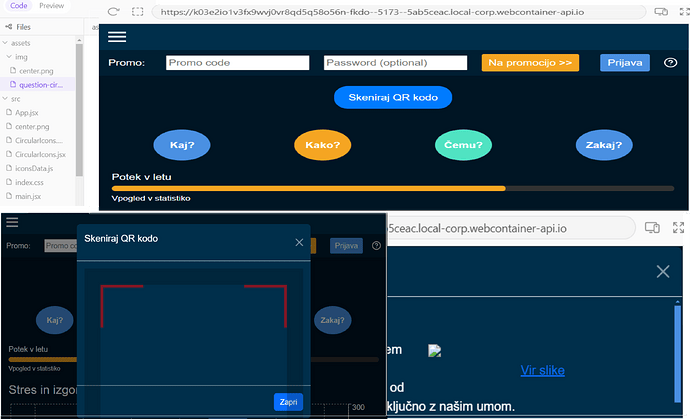Open center.png in the src folder
The image size is (690, 419).
(x=32, y=127)
